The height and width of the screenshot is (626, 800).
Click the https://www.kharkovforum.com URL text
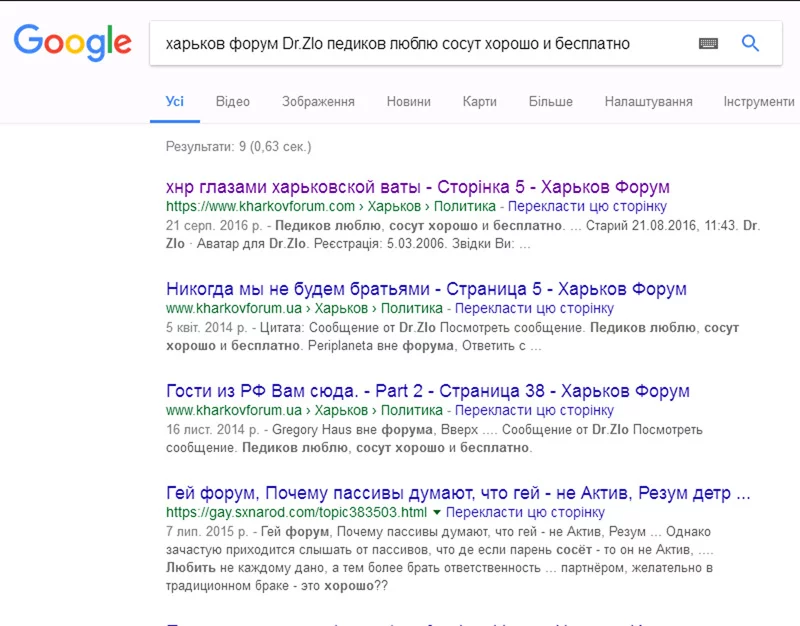click(x=260, y=206)
